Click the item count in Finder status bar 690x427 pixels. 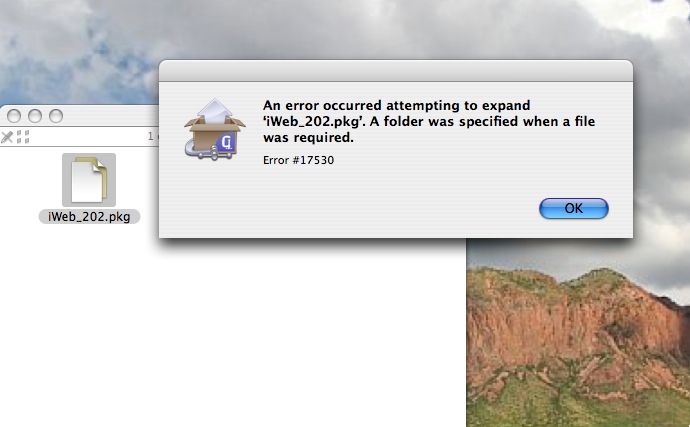[x=152, y=136]
